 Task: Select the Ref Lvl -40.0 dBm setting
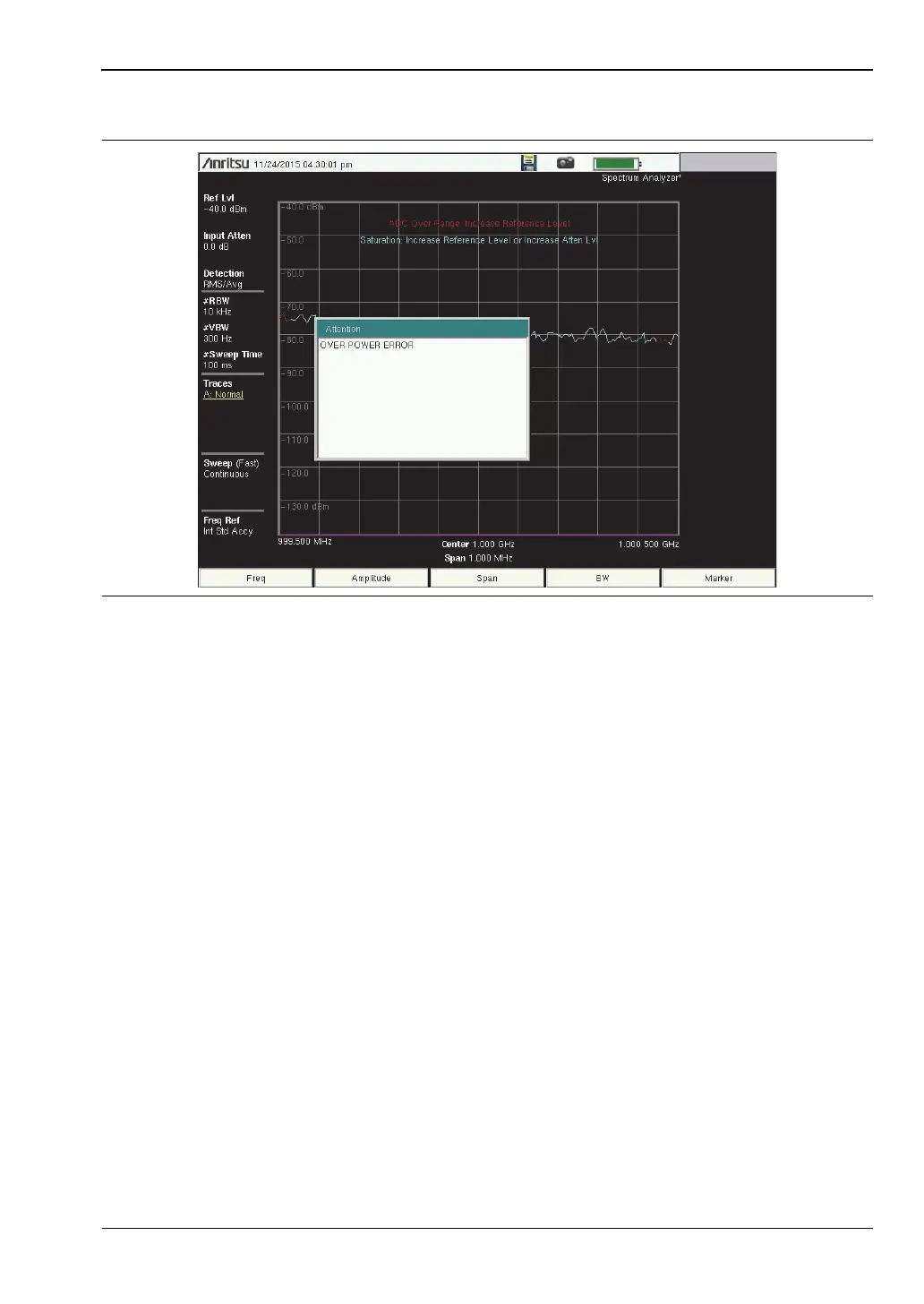point(225,203)
